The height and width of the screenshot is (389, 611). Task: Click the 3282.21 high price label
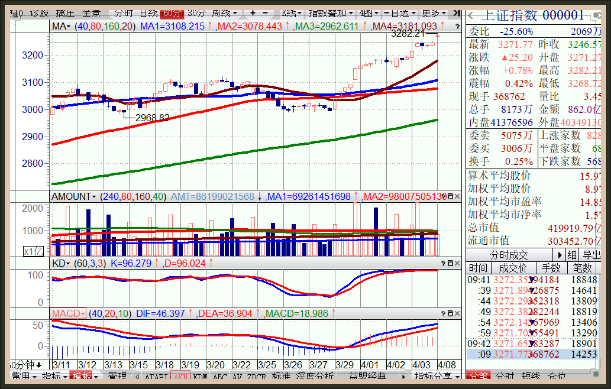coord(408,34)
